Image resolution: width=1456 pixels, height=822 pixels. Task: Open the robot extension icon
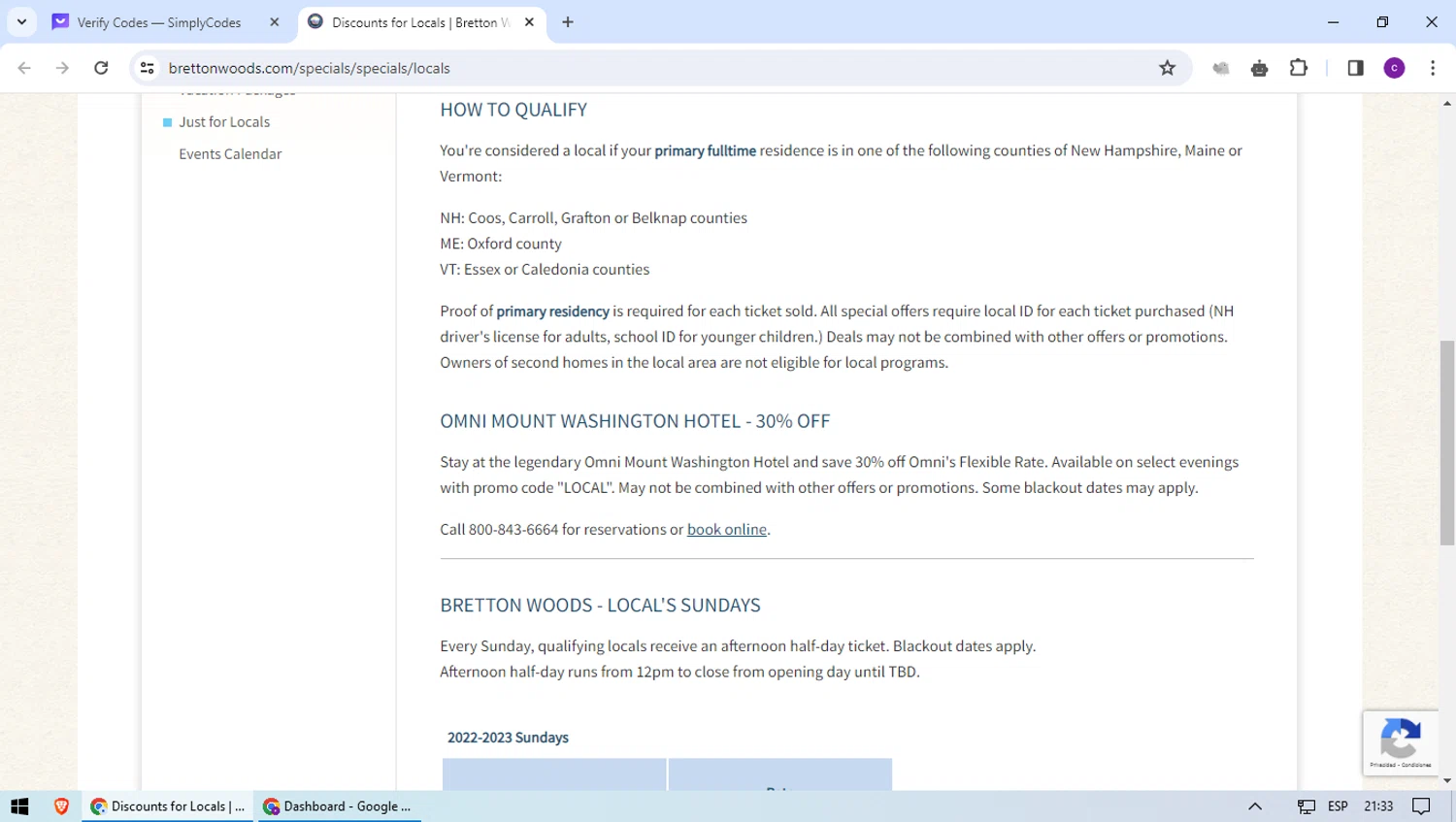1260,68
